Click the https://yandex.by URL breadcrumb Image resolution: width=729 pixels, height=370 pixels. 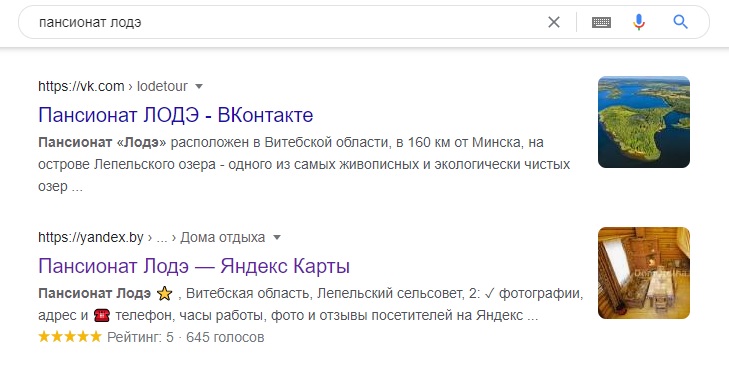pos(91,238)
